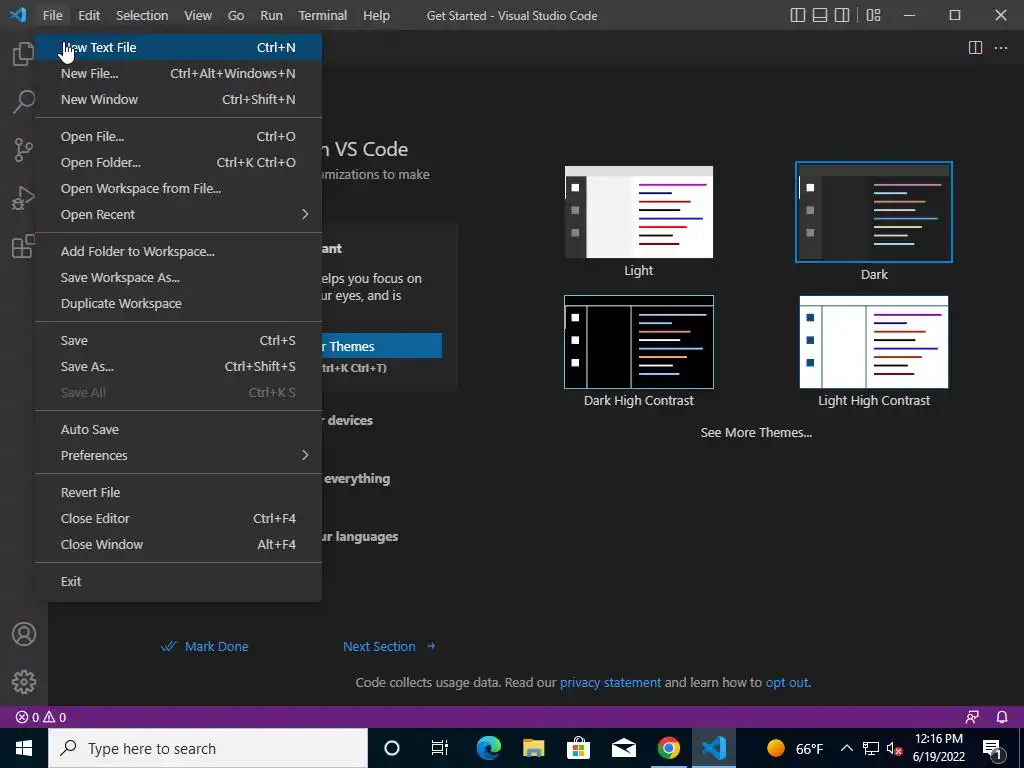1024x768 pixels.
Task: Click Next Section link
Action: [x=389, y=647]
